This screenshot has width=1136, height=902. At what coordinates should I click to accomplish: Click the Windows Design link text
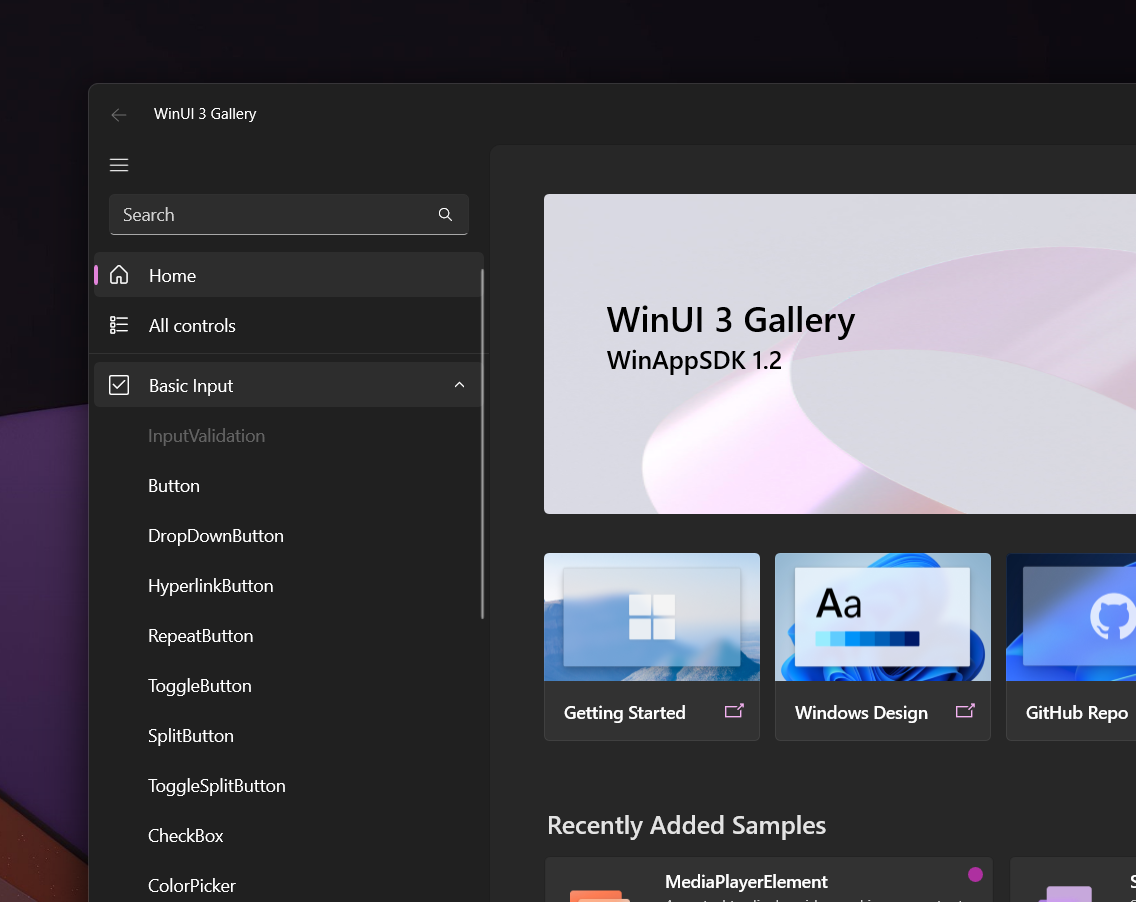click(x=861, y=713)
